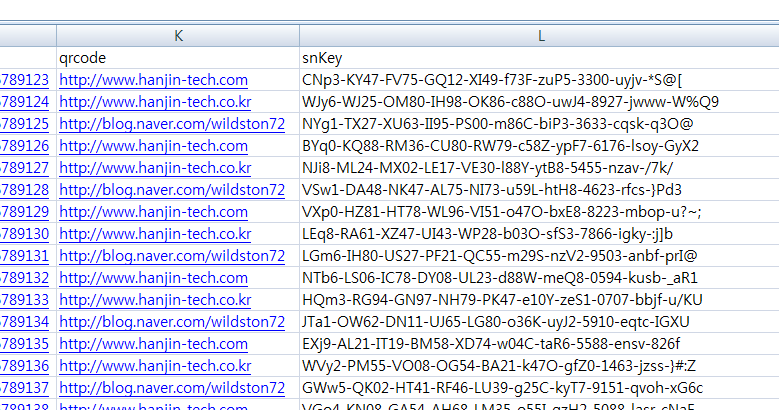Select snKey cell starting with WJy6
Image resolution: width=779 pixels, height=410 pixels.
coord(510,102)
